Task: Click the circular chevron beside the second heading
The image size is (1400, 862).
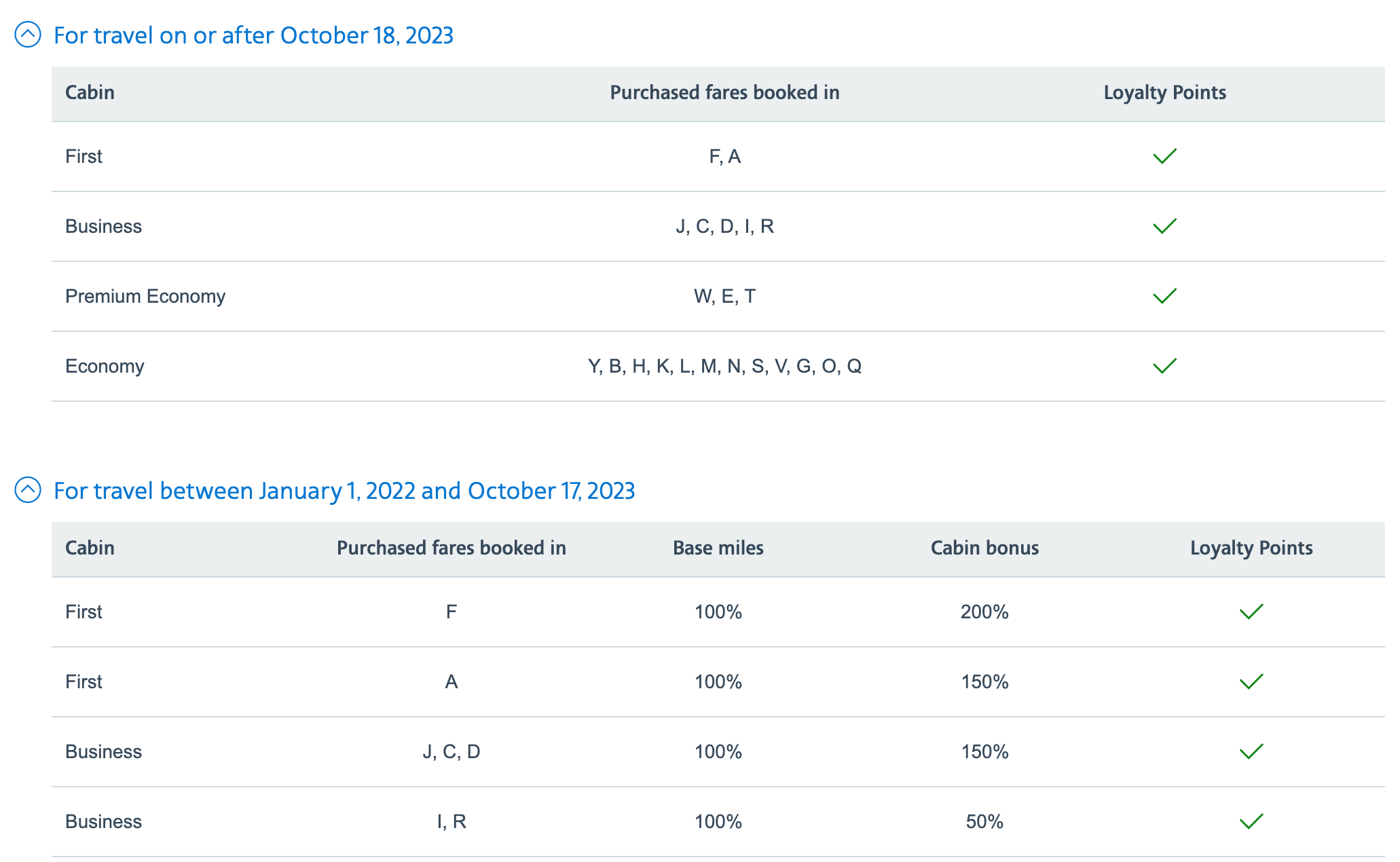Action: pyautogui.click(x=27, y=490)
